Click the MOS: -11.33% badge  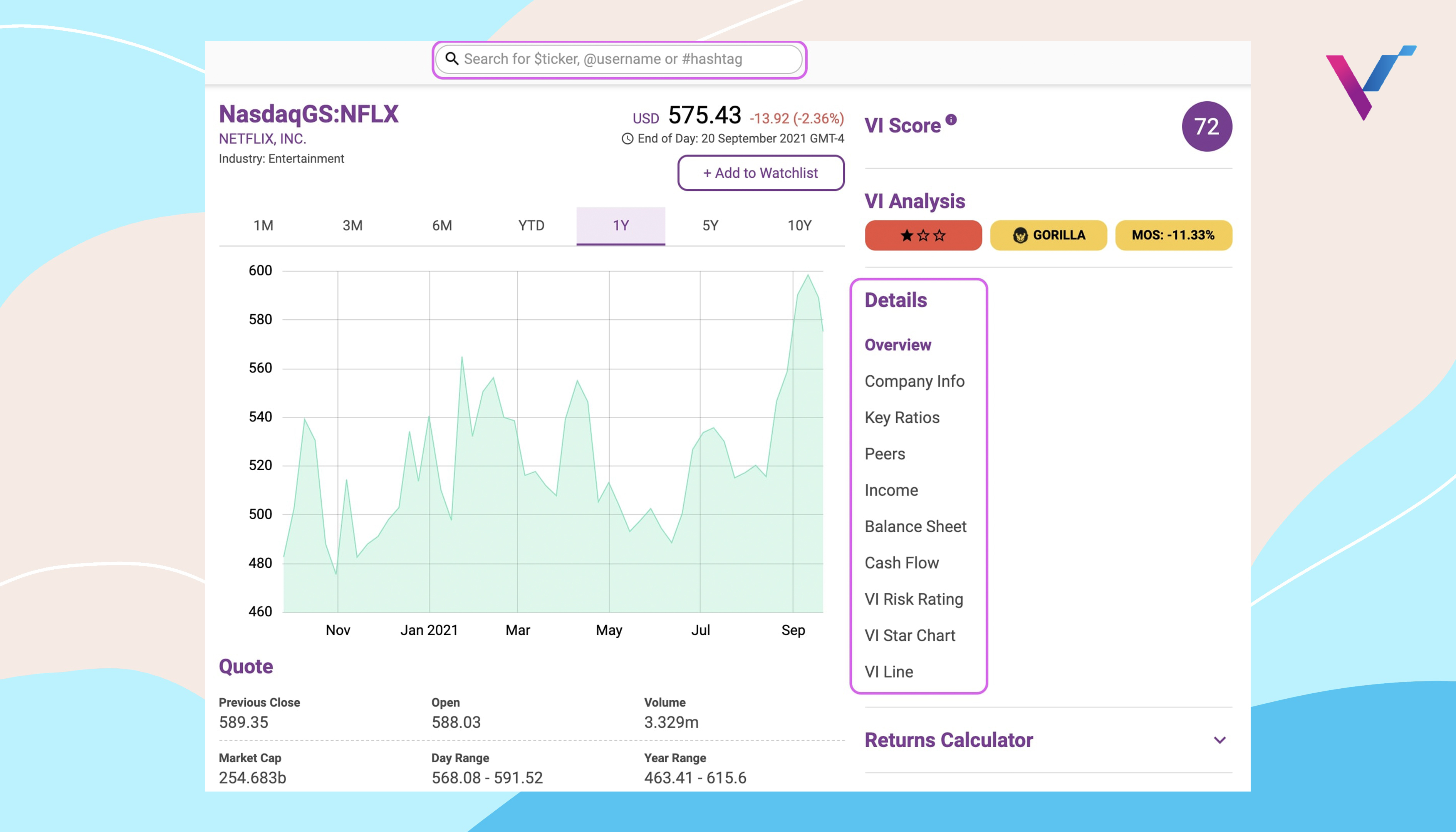1173,235
